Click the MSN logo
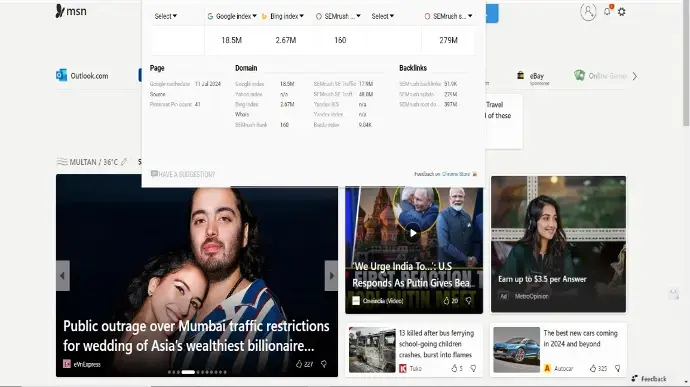690x387 pixels. coord(71,11)
